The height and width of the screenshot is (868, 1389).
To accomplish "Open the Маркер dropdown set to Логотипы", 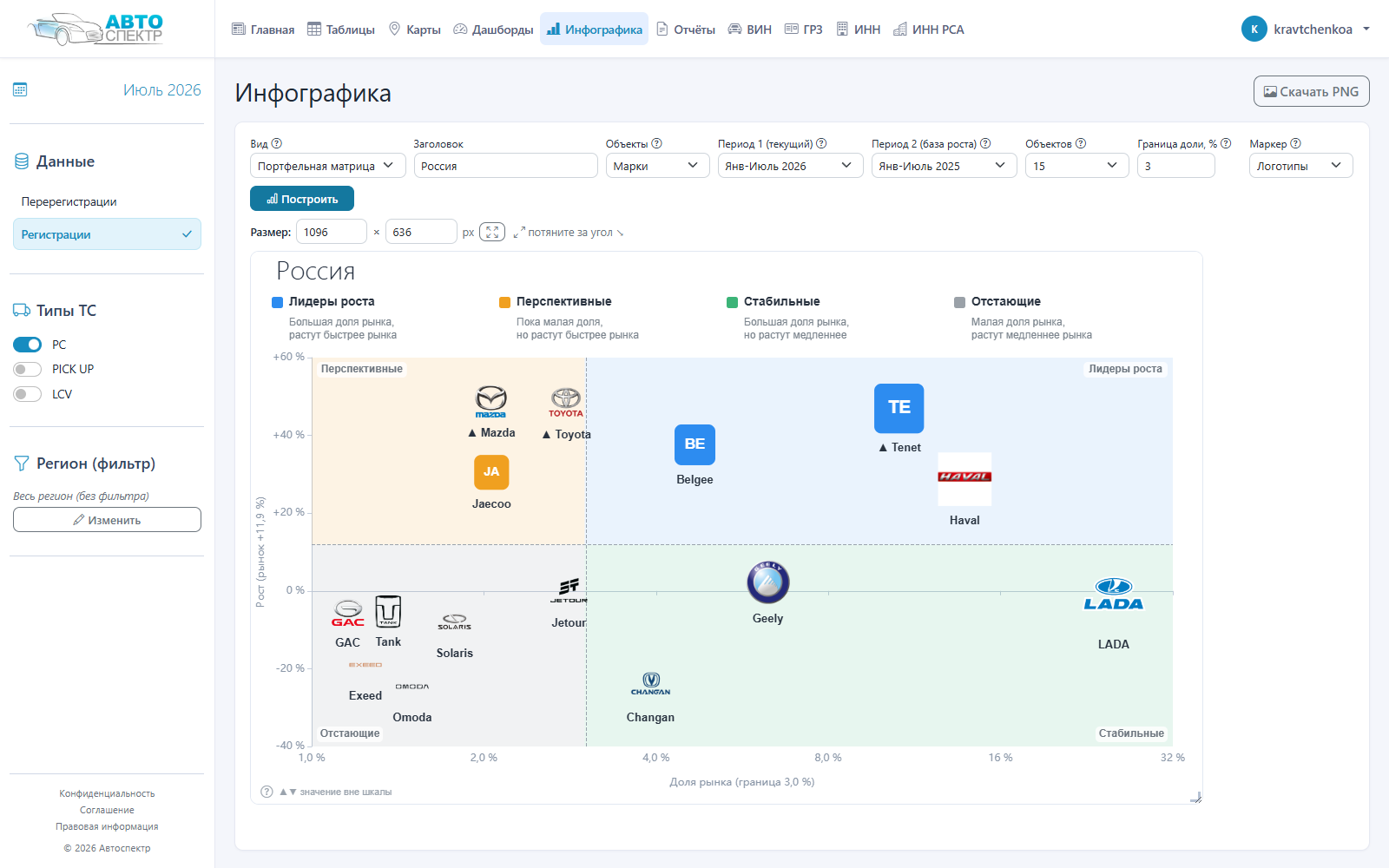I will pyautogui.click(x=1300, y=166).
